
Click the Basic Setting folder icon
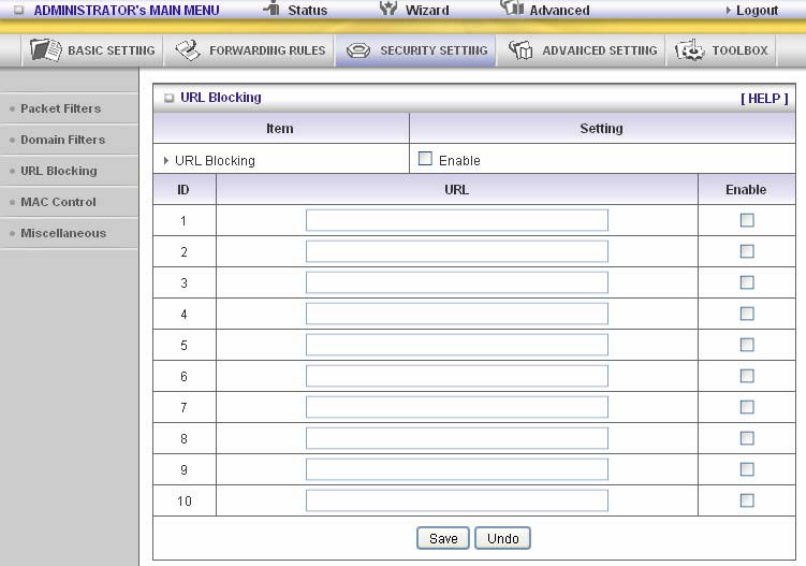(x=46, y=50)
